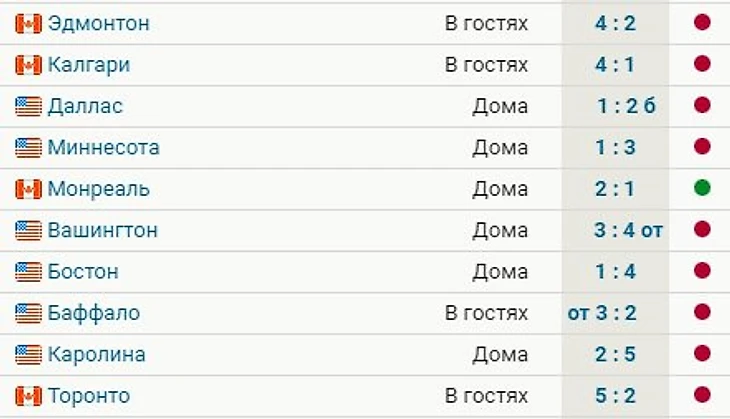Open the 1 : 2 б shootout score
730x419 pixels.
click(626, 106)
